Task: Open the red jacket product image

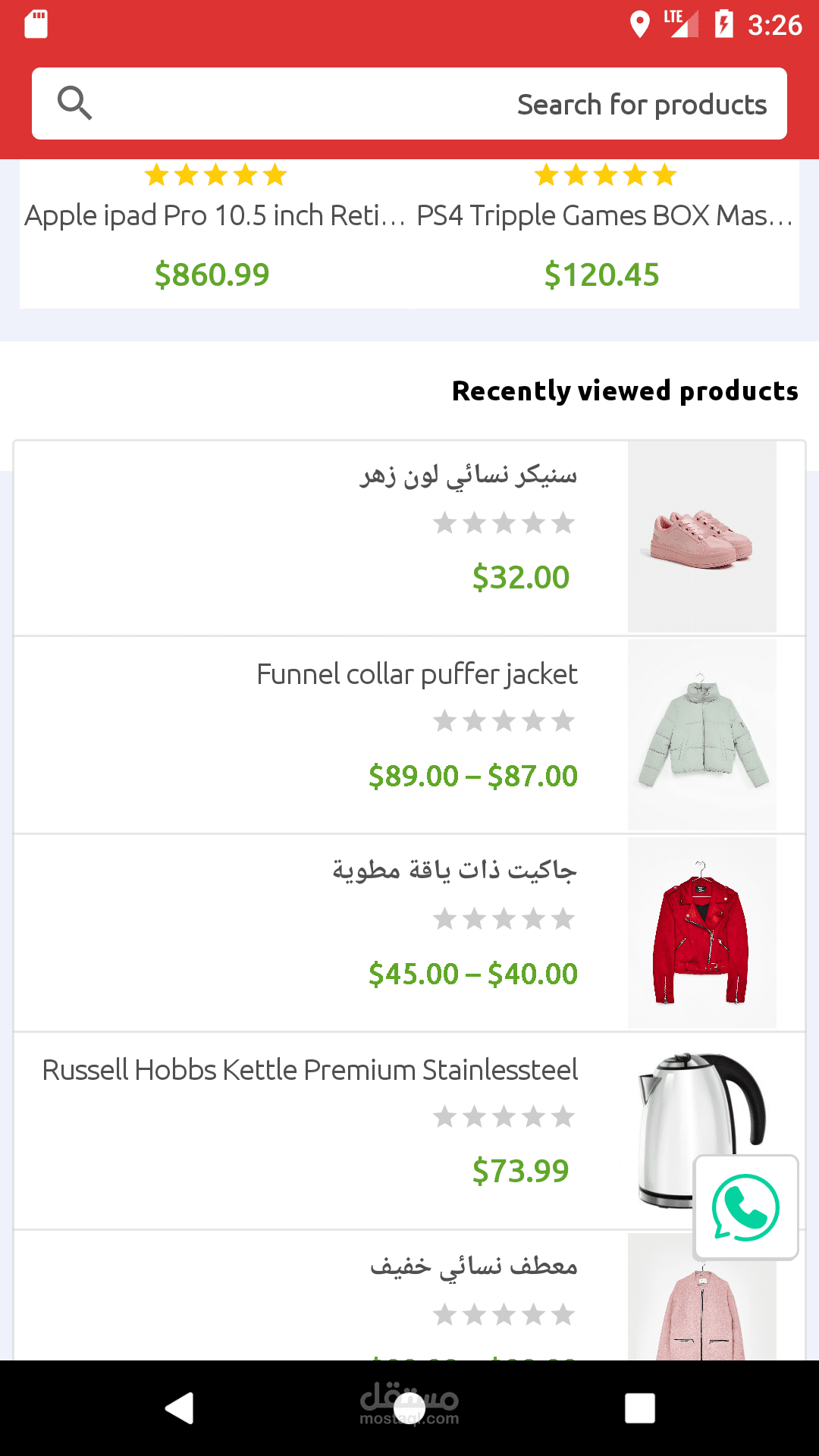Action: (x=701, y=932)
